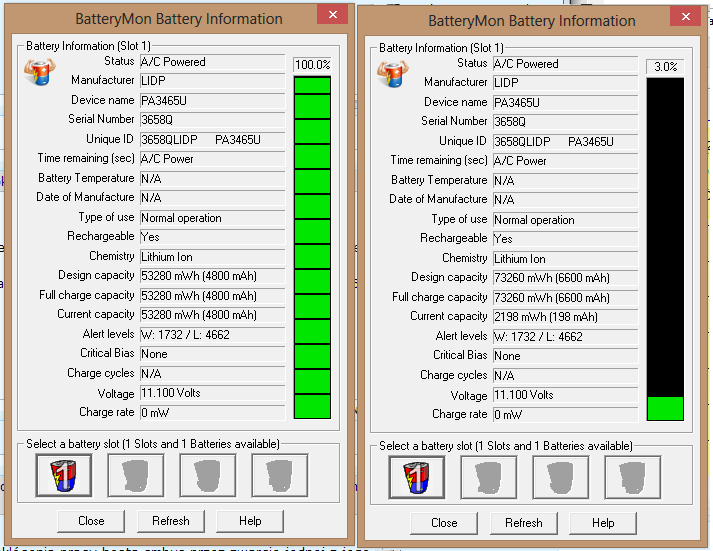Click Manufacturer LIDP field in left window
This screenshot has width=713, height=551.
tap(212, 81)
